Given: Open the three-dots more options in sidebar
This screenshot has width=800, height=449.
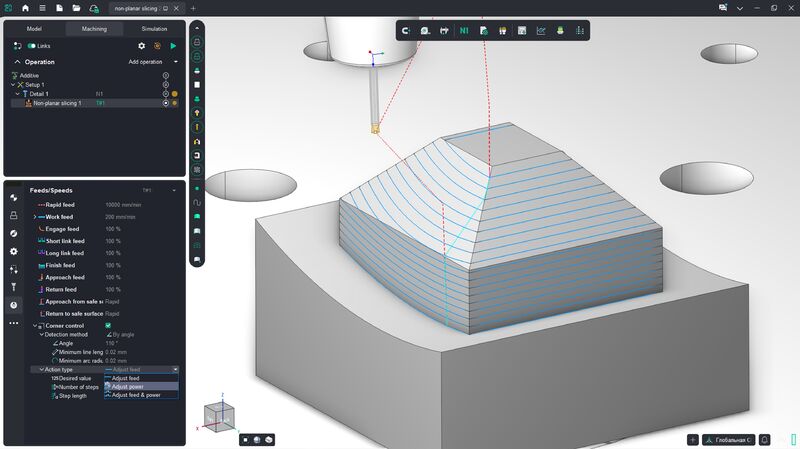Looking at the screenshot, I should tap(14, 323).
